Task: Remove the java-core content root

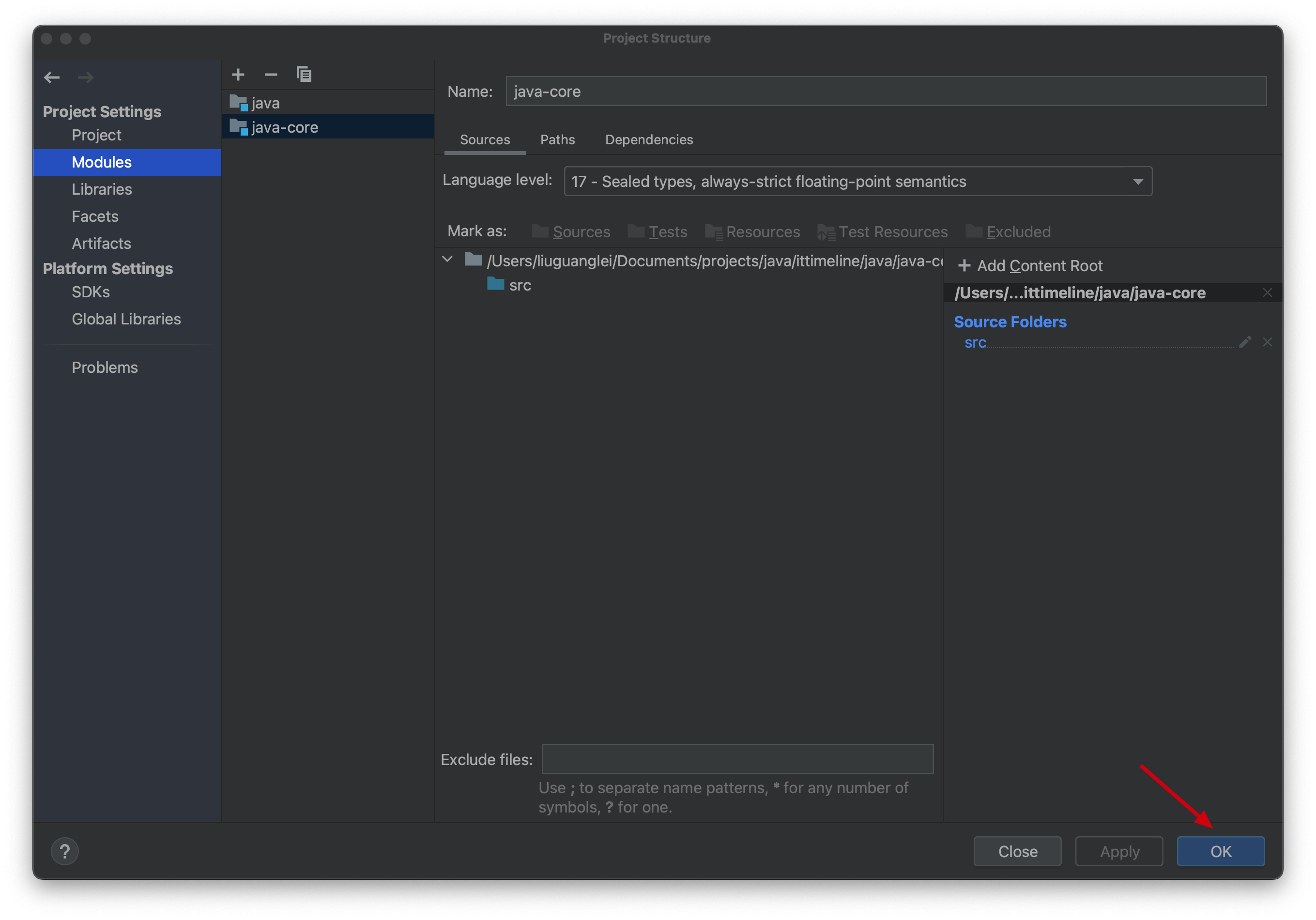Action: (1267, 293)
